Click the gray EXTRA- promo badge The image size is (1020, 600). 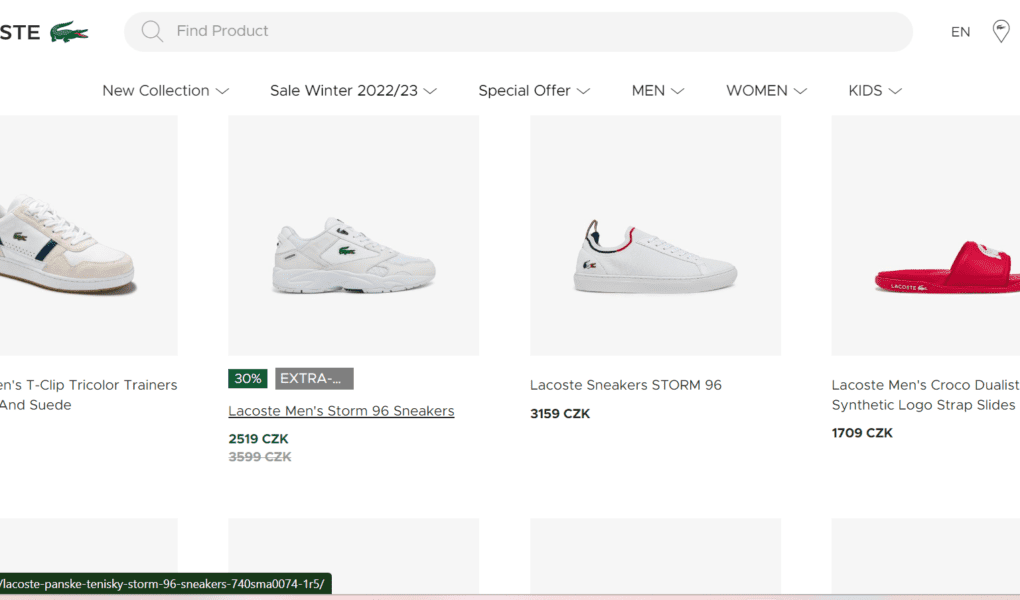pyautogui.click(x=314, y=379)
